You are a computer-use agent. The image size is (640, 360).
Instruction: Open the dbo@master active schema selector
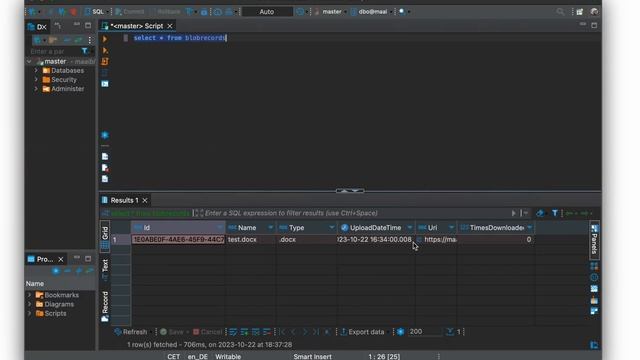click(x=372, y=12)
